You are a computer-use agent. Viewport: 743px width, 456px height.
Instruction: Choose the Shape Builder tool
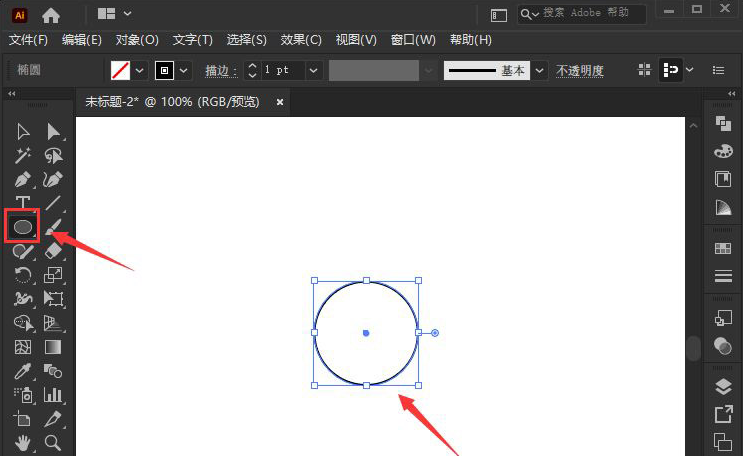point(23,323)
